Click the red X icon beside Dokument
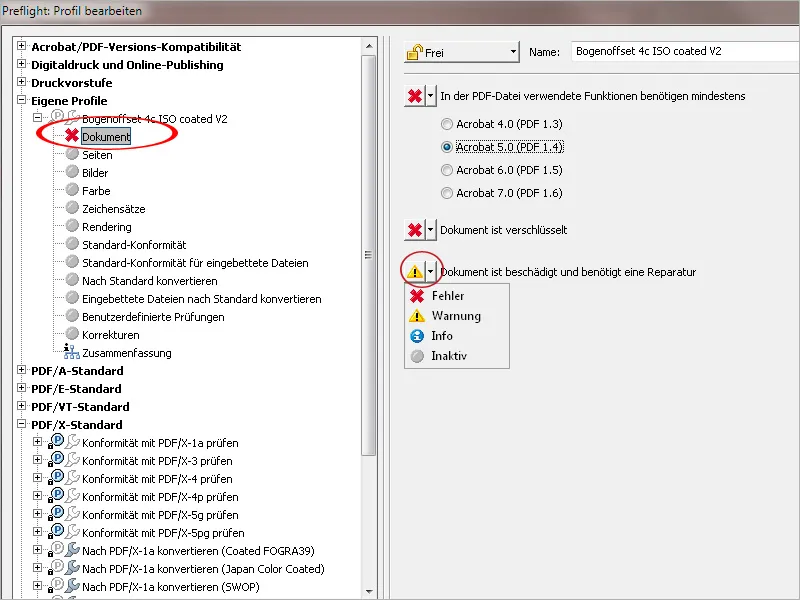The height and width of the screenshot is (600, 800). 72,136
